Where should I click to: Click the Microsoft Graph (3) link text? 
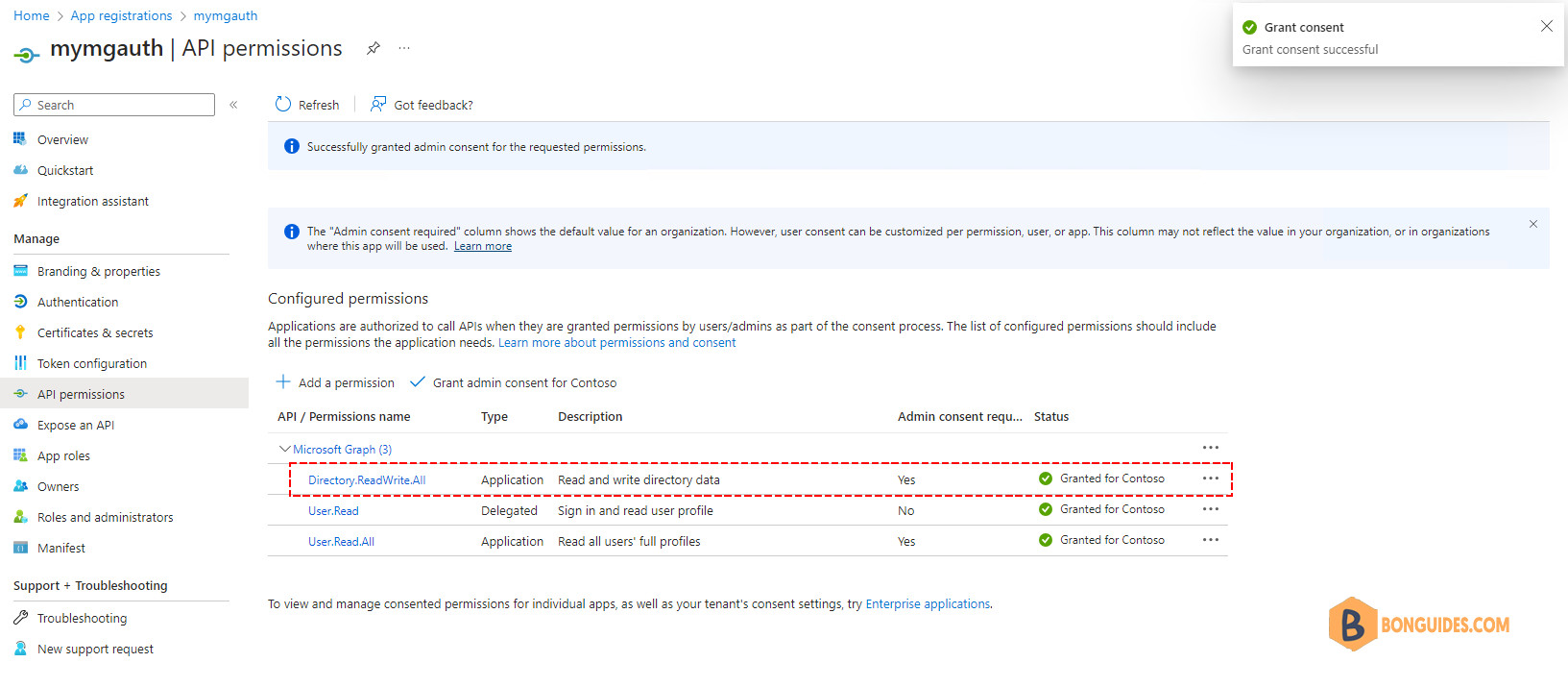(342, 449)
